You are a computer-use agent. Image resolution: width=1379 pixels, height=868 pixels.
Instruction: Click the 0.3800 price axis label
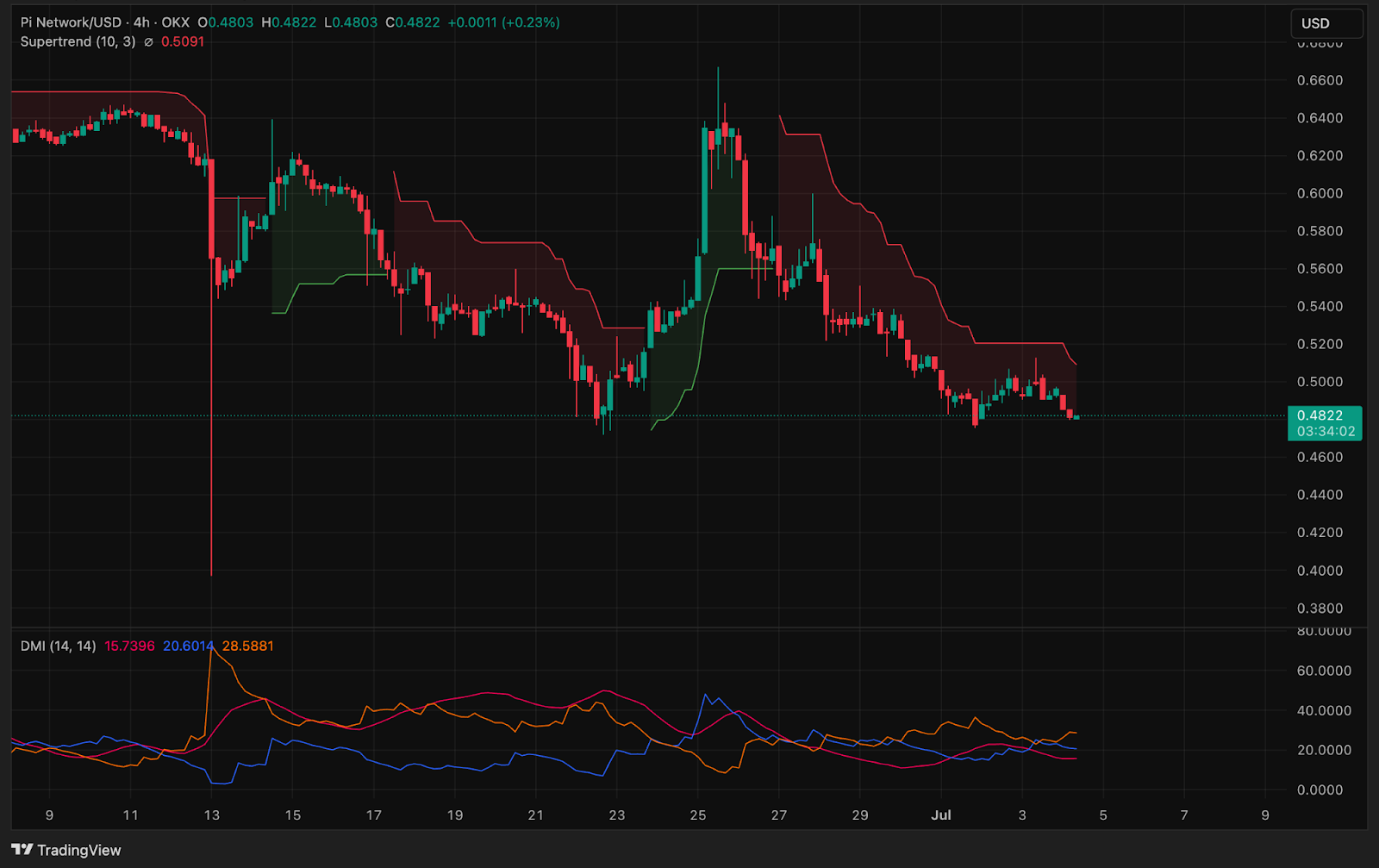pos(1320,608)
